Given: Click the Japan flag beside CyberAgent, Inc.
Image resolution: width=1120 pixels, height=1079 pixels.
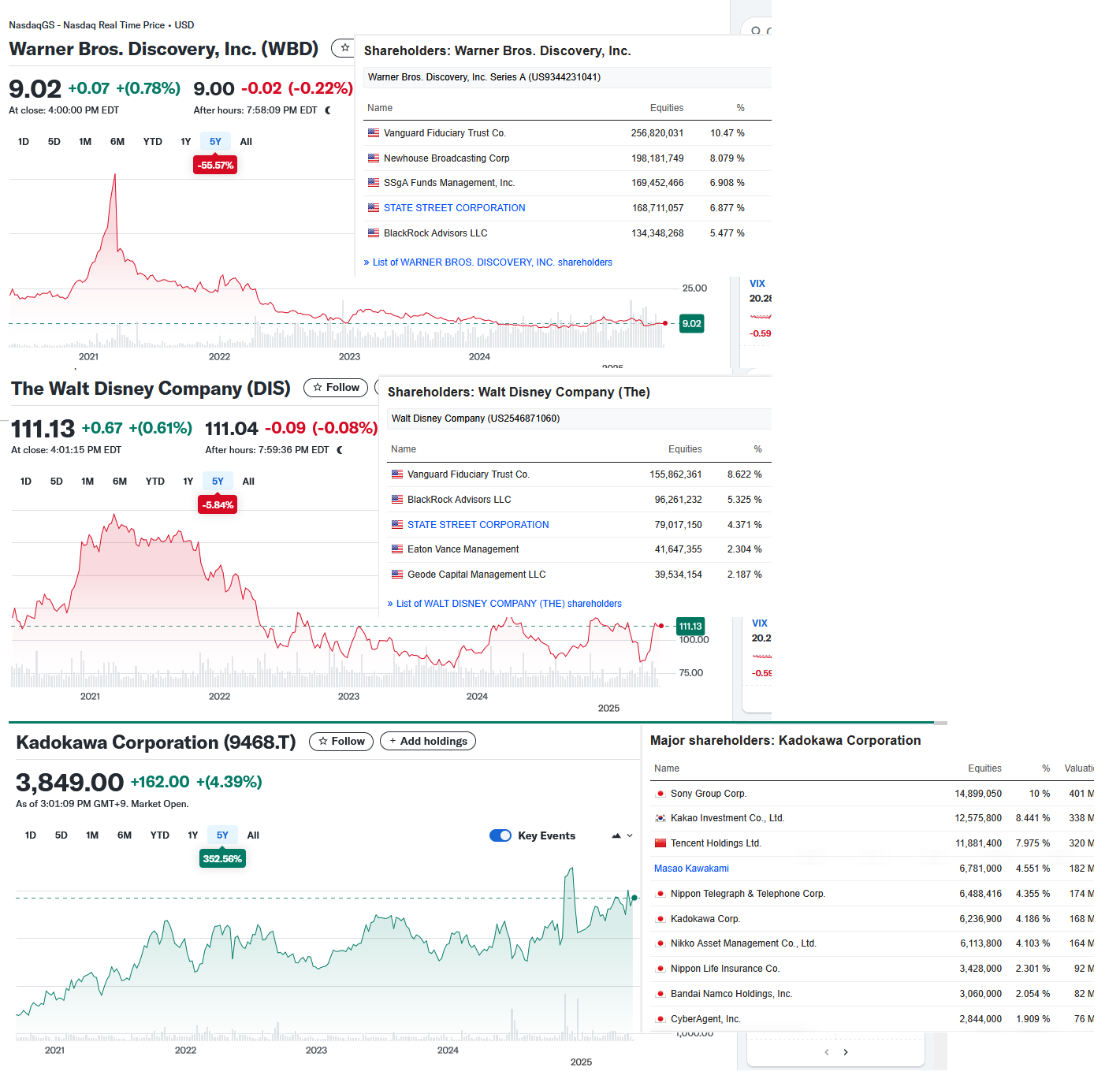Looking at the screenshot, I should (660, 1019).
